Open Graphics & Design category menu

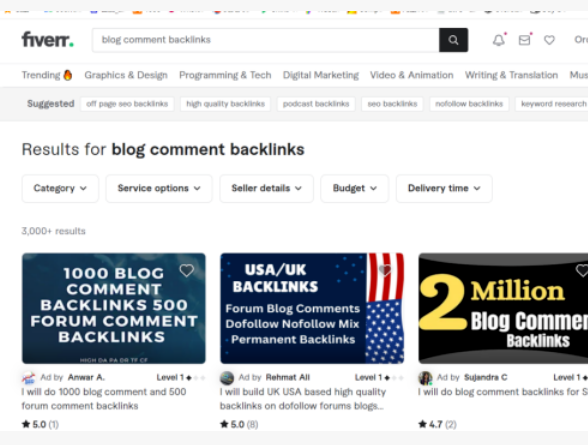click(126, 75)
